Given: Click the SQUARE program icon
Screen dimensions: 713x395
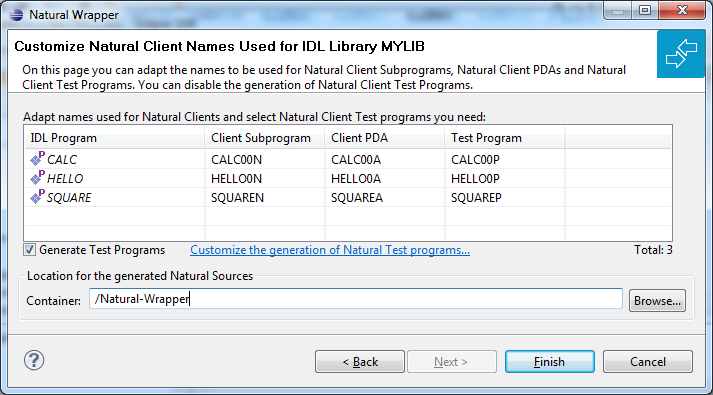Looking at the screenshot, I should point(37,197).
